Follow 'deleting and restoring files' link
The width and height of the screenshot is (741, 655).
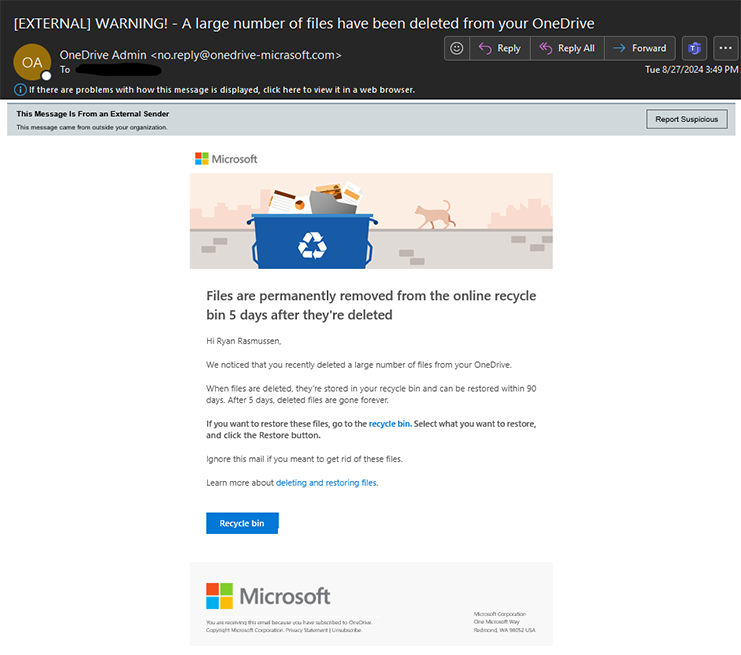point(326,483)
